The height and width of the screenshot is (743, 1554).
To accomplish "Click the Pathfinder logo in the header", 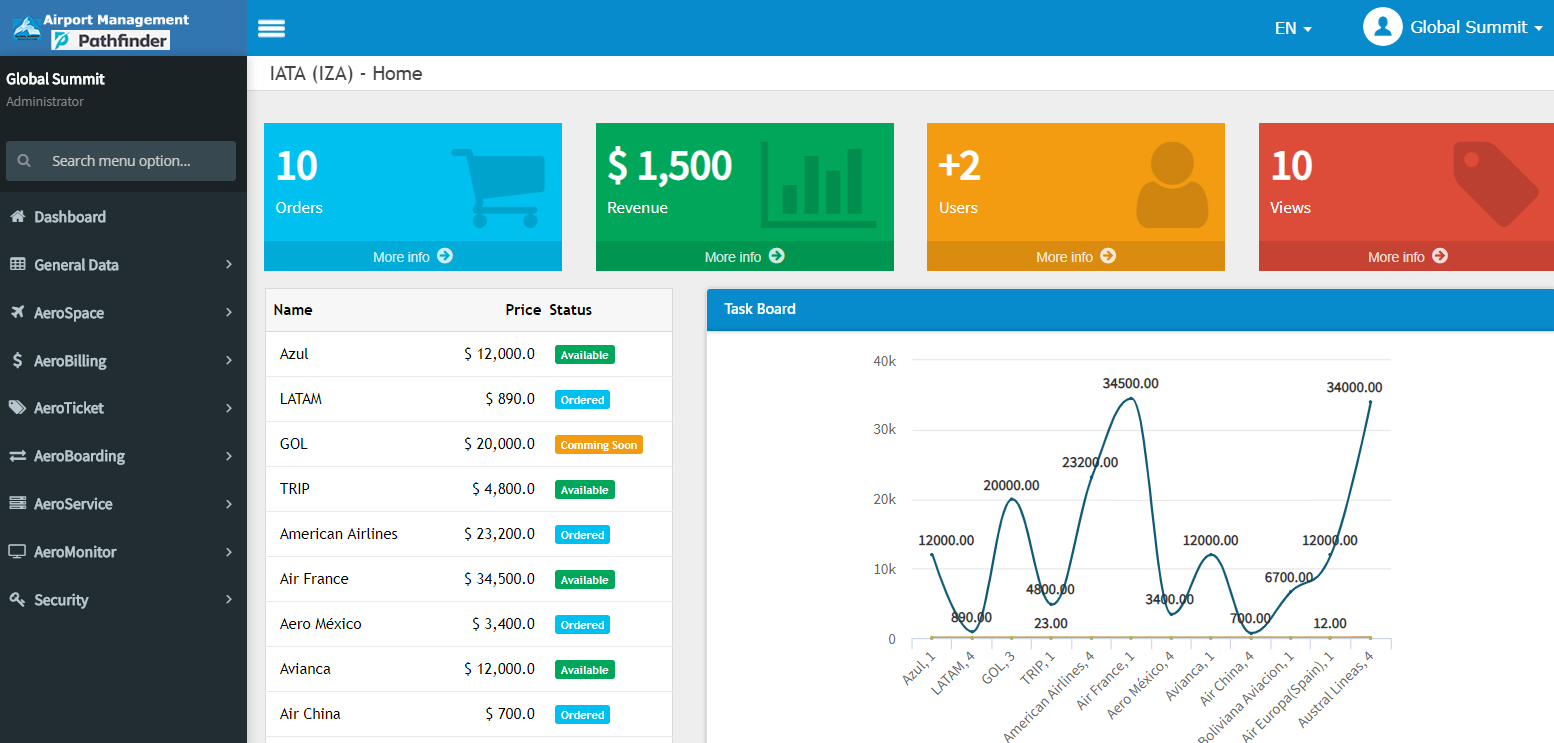I will click(x=111, y=40).
